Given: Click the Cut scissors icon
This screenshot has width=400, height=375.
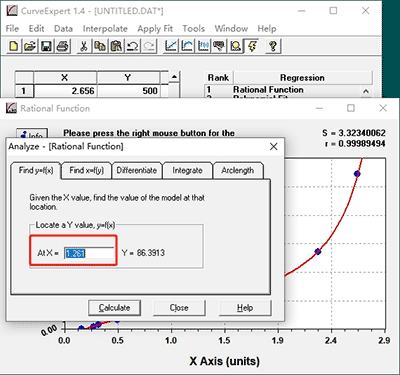Looking at the screenshot, I should coord(83,46).
